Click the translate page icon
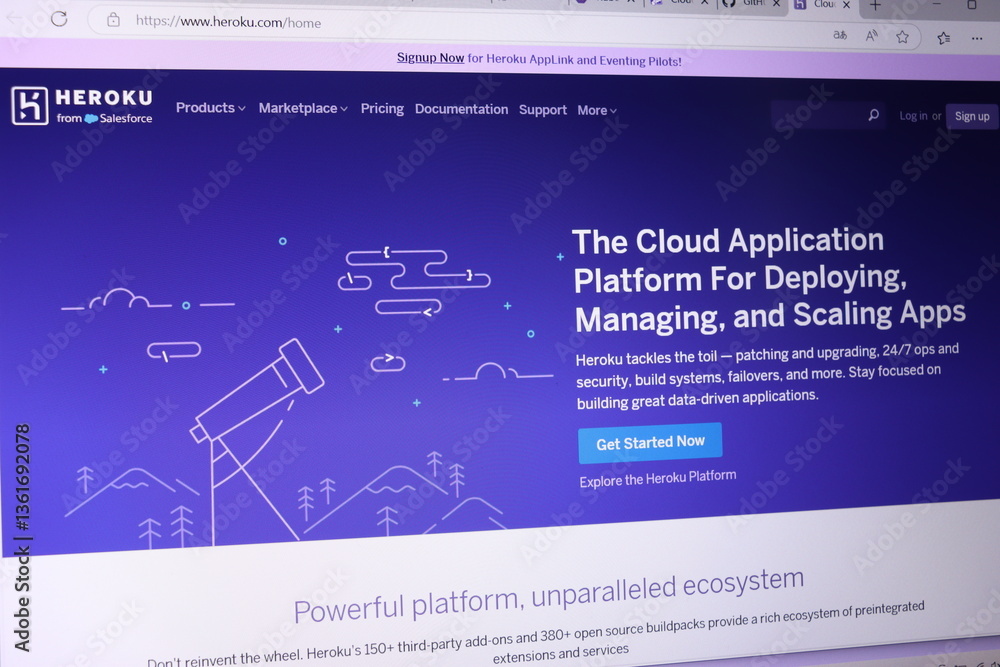This screenshot has width=1000, height=667. click(840, 35)
